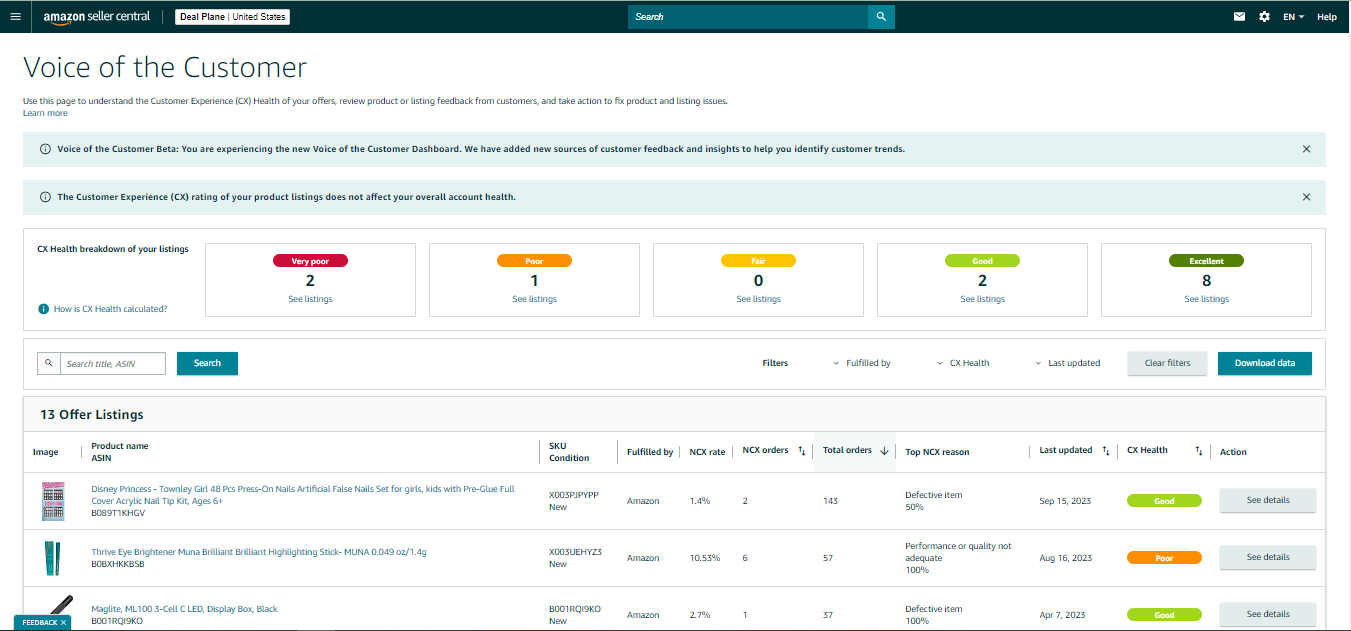Click the Excellent dark green badge
1351x631 pixels.
tap(1206, 261)
